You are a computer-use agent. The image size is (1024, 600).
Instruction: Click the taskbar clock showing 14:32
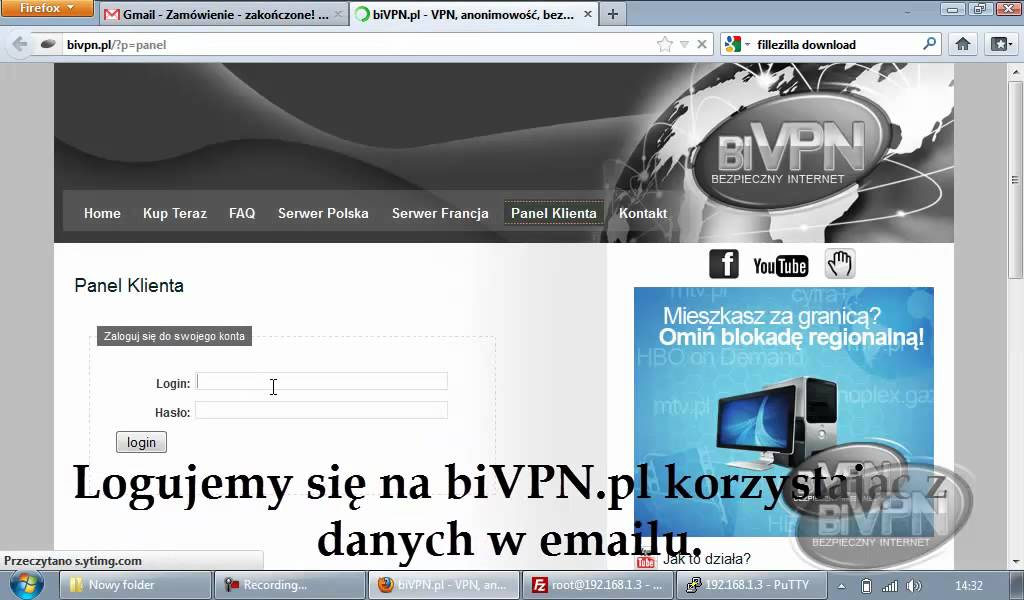(x=968, y=586)
